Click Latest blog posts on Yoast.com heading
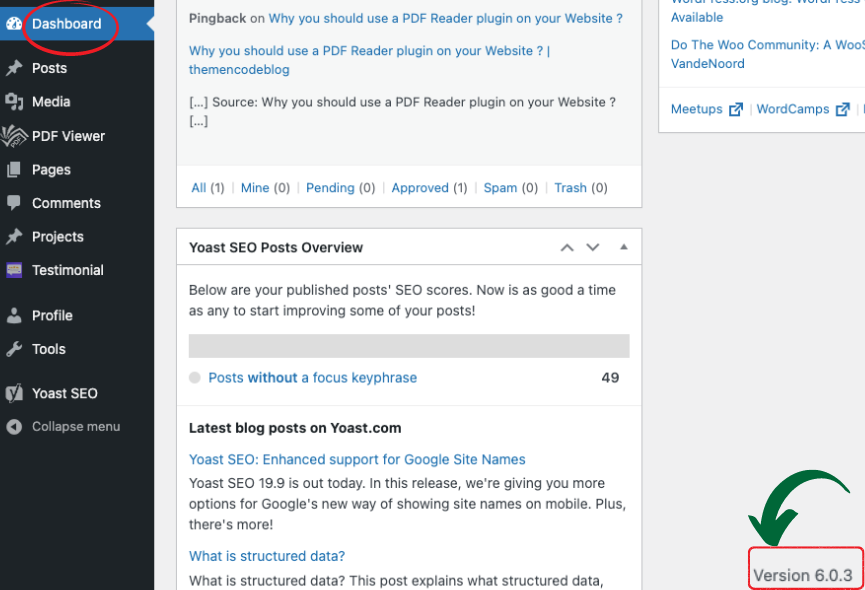The width and height of the screenshot is (865, 590). tap(295, 428)
